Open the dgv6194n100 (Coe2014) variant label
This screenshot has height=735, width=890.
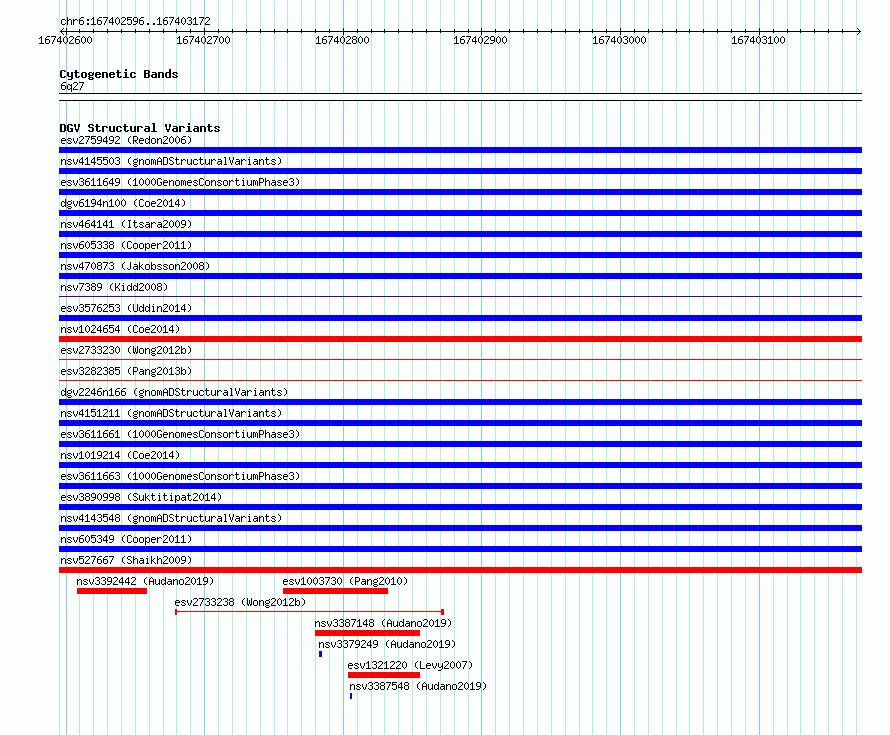(123, 203)
